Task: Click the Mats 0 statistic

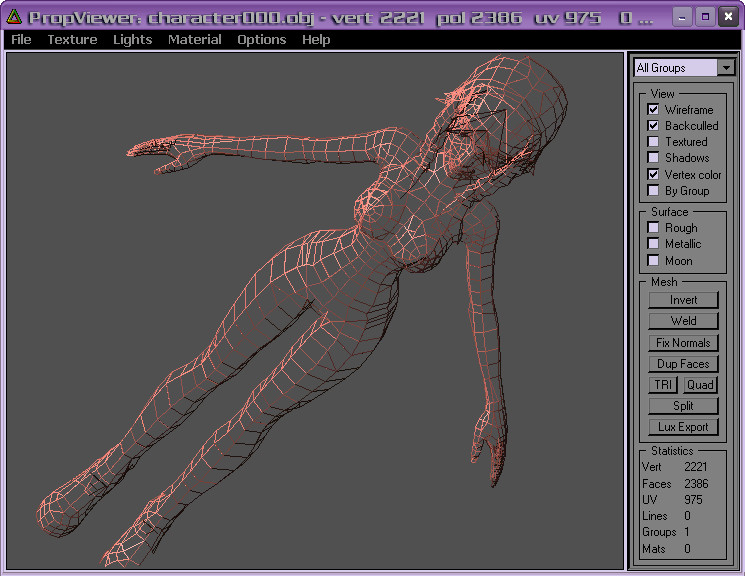Action: click(x=666, y=549)
